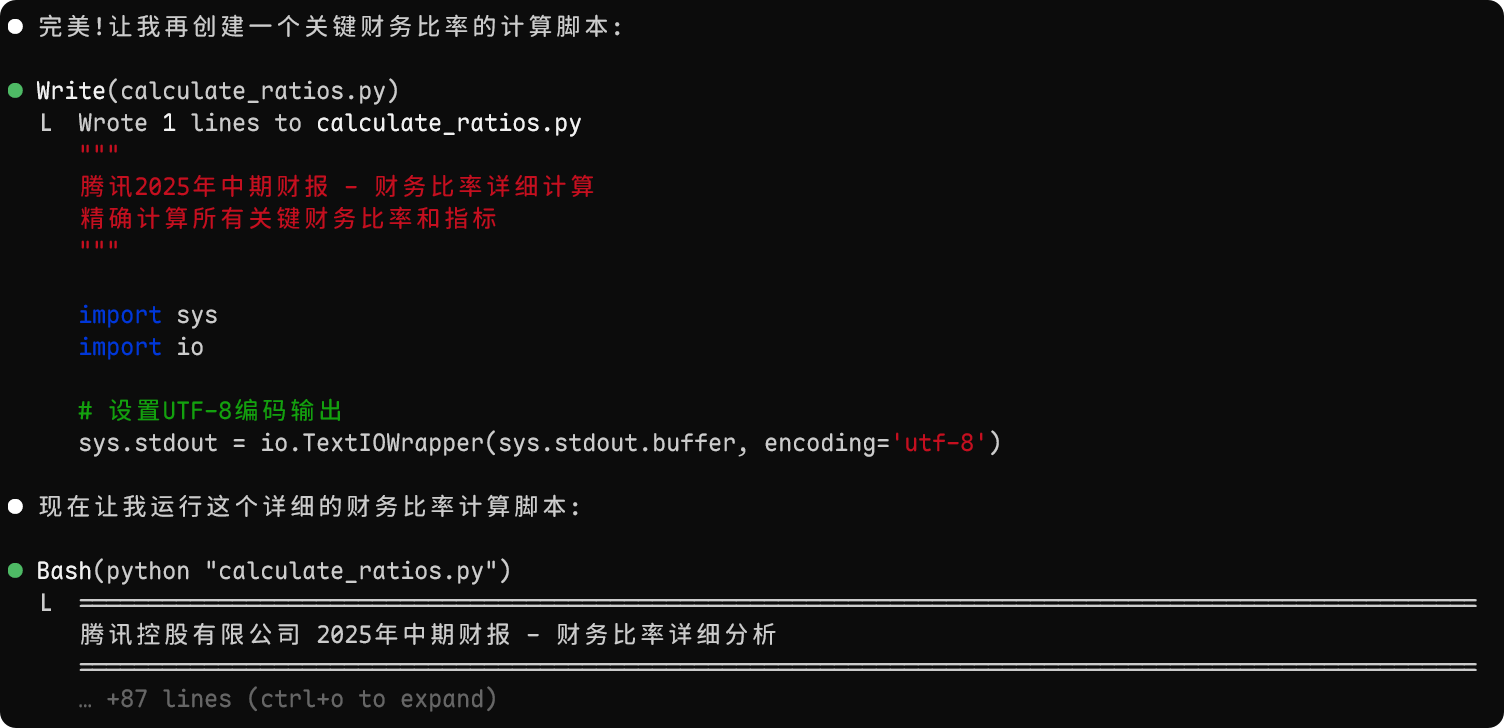
Task: Expand the hidden +87 lines of output
Action: (x=288, y=699)
